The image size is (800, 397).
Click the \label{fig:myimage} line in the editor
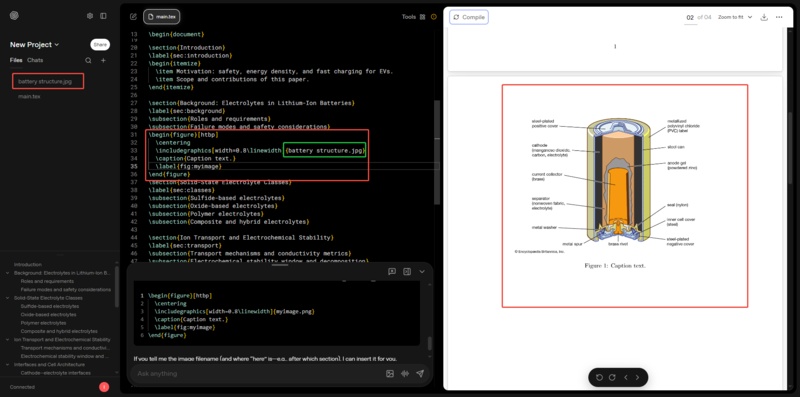(188, 166)
